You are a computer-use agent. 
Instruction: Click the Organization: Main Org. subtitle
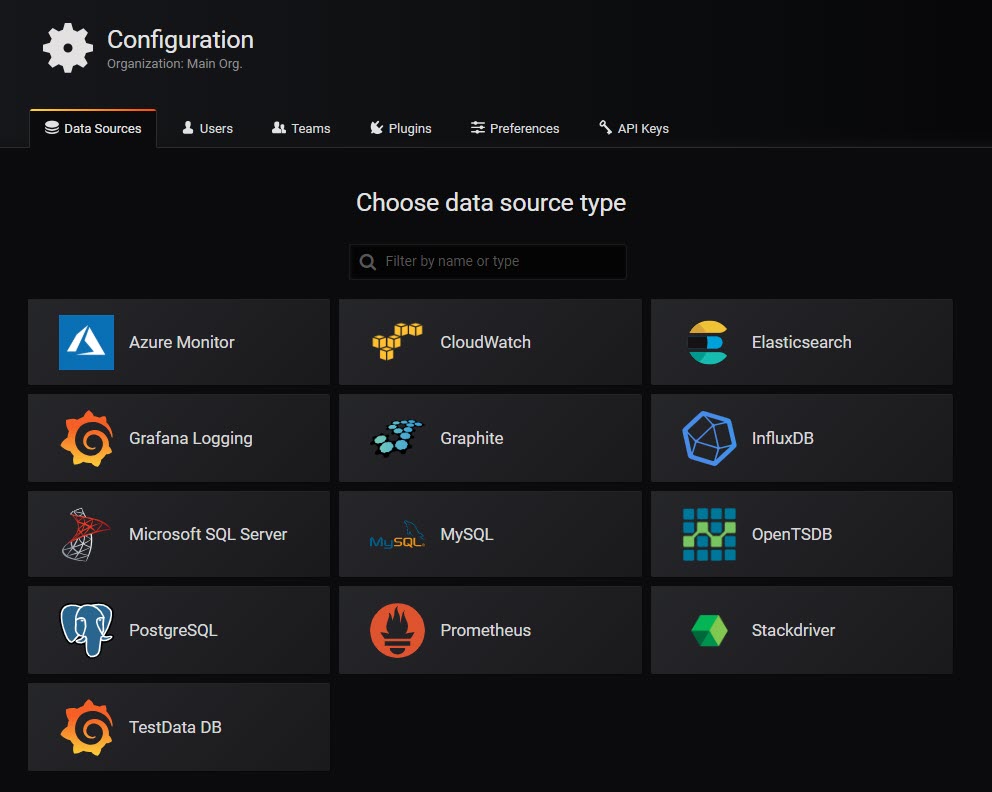175,64
